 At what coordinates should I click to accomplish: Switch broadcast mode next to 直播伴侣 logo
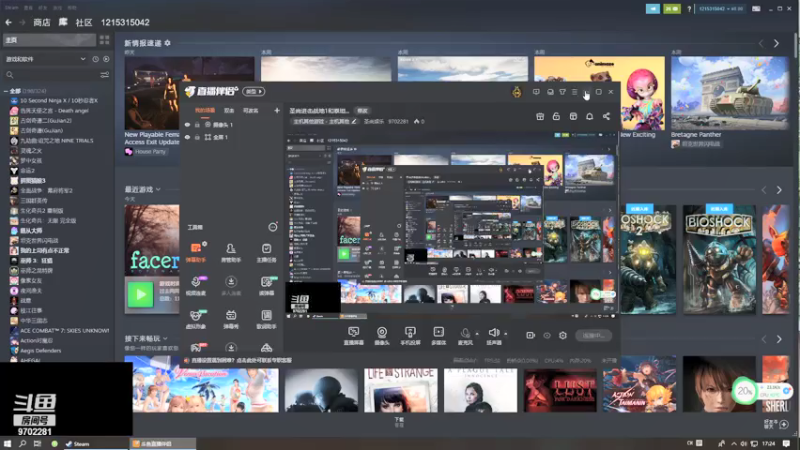click(x=254, y=92)
